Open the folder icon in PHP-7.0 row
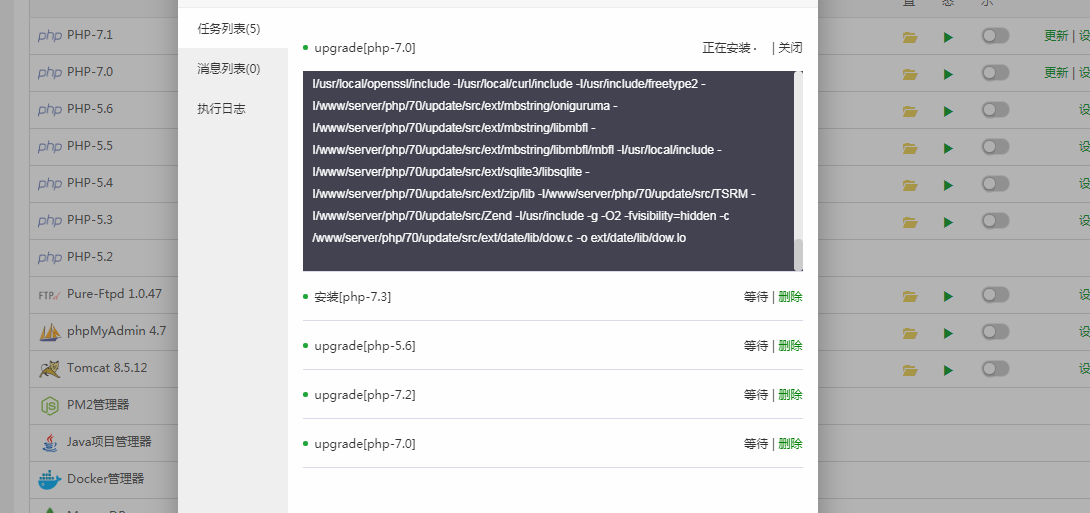 (x=910, y=74)
